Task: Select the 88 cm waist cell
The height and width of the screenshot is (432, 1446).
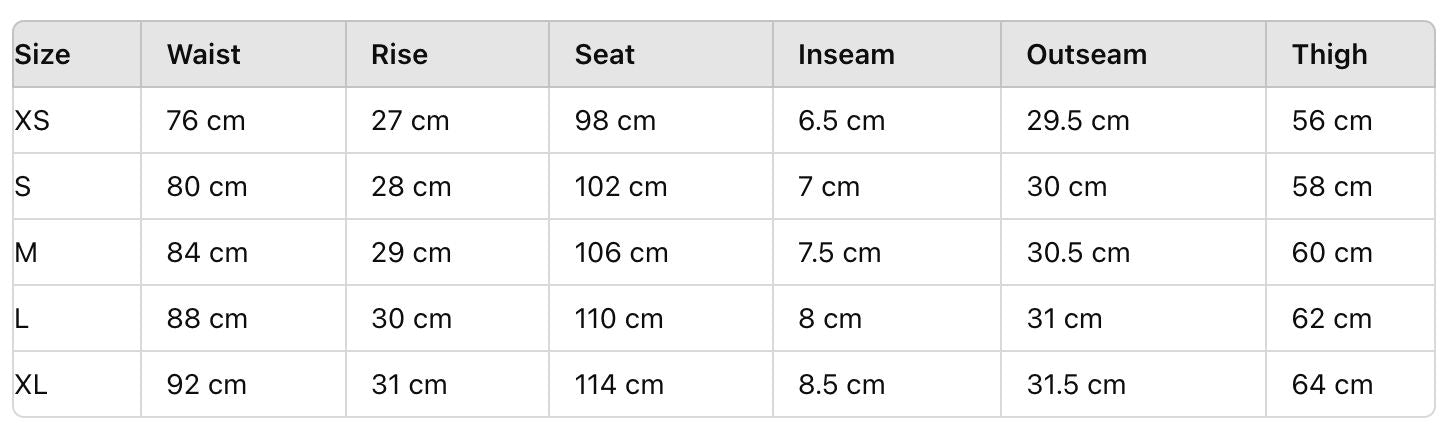Action: click(x=207, y=319)
